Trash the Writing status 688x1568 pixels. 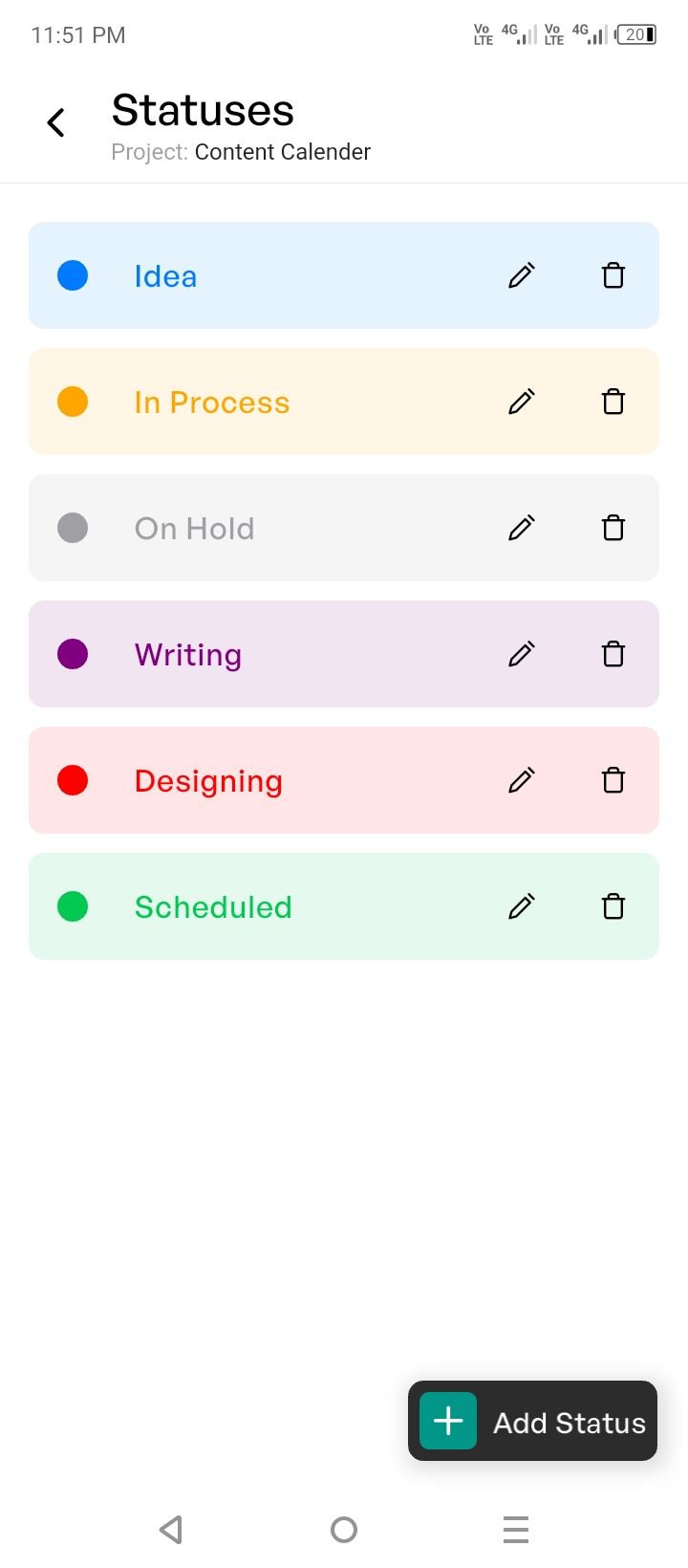[613, 654]
